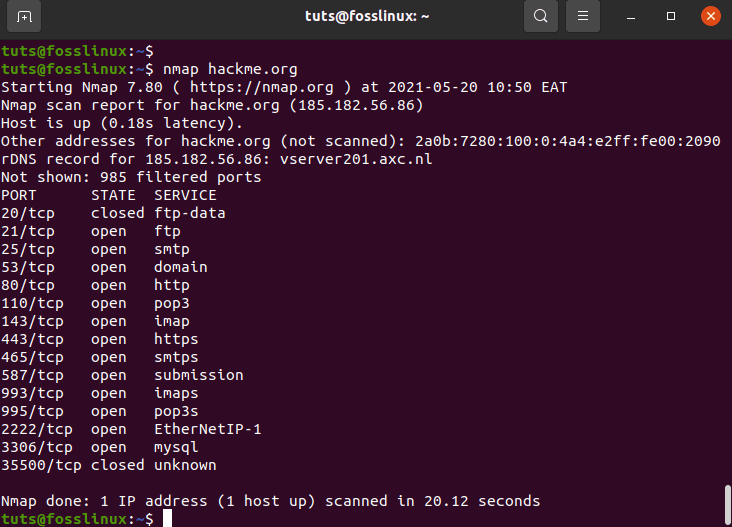Click the 20/tcp port entry
Image resolution: width=732 pixels, height=527 pixels.
[x=28, y=213]
